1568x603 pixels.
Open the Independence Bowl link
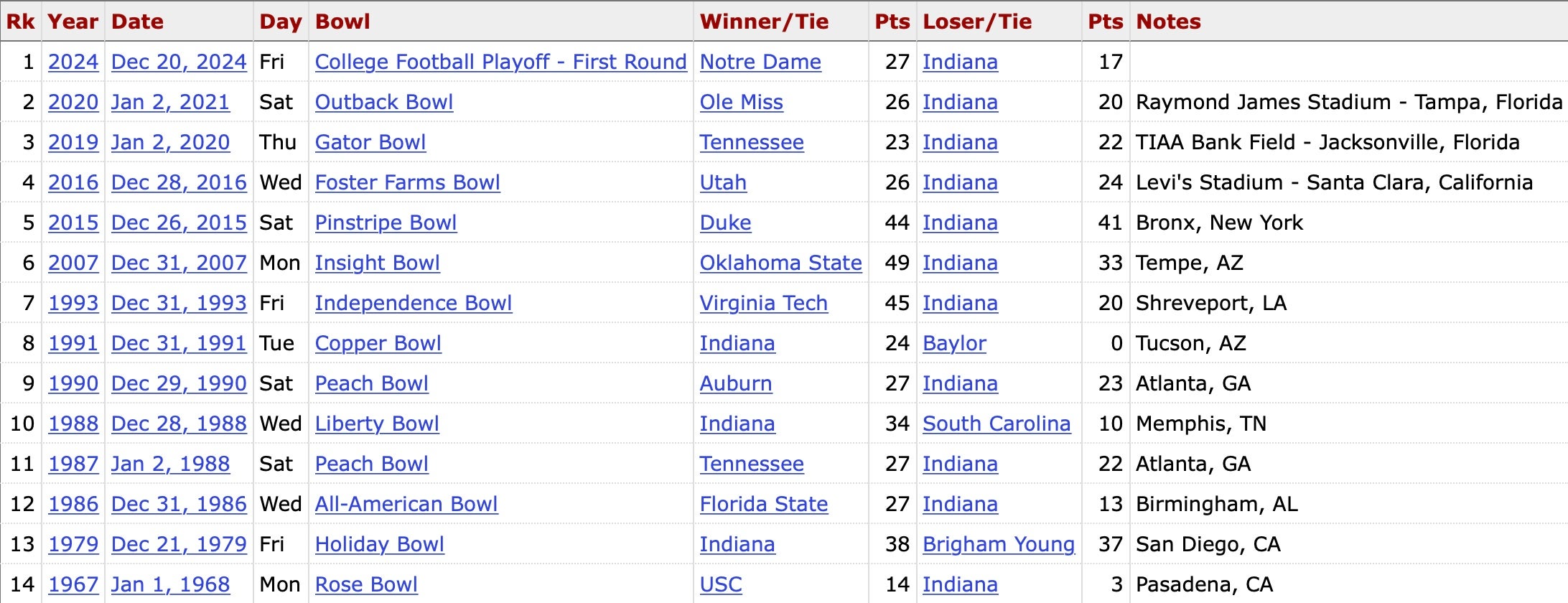coord(413,303)
